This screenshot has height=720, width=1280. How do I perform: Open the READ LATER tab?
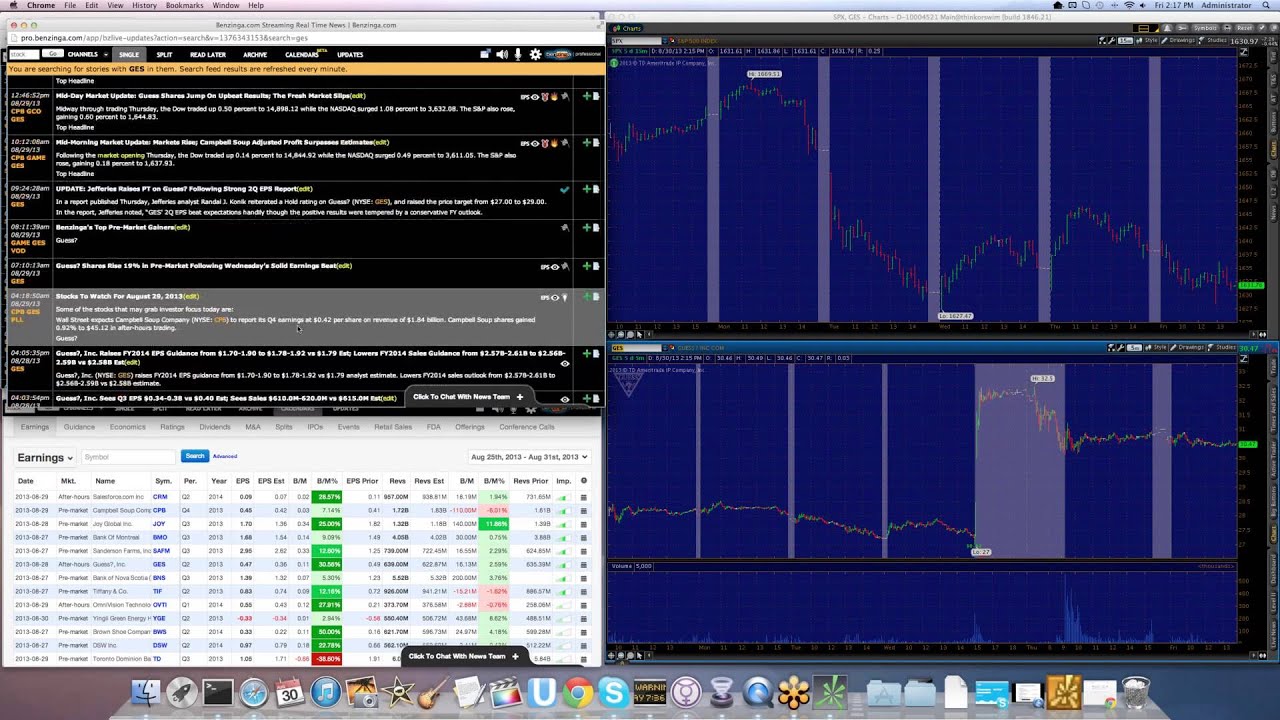[208, 54]
